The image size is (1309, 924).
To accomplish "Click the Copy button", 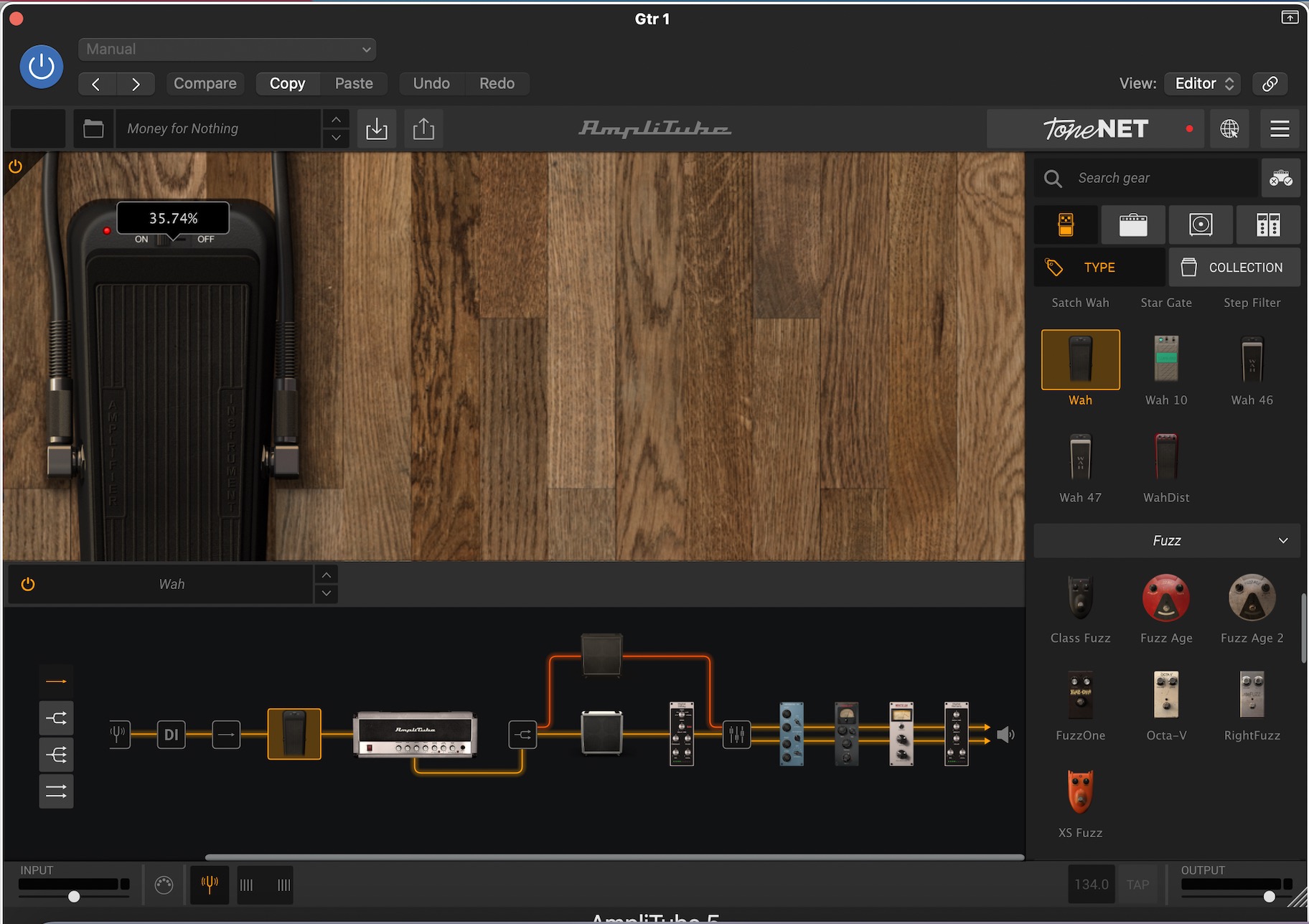I will tap(287, 83).
